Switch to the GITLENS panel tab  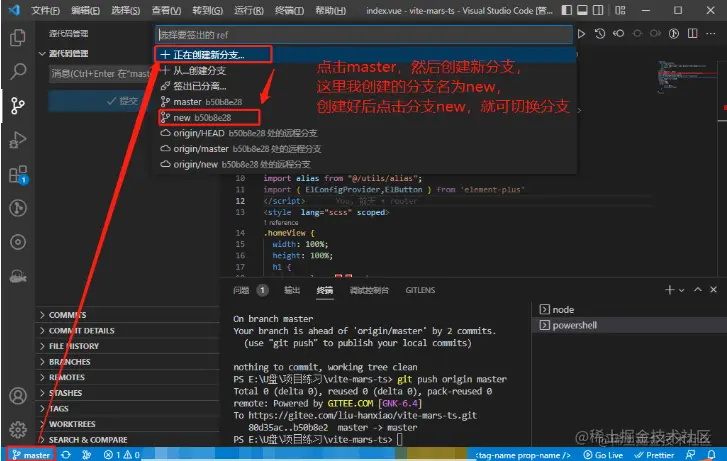tap(420, 290)
